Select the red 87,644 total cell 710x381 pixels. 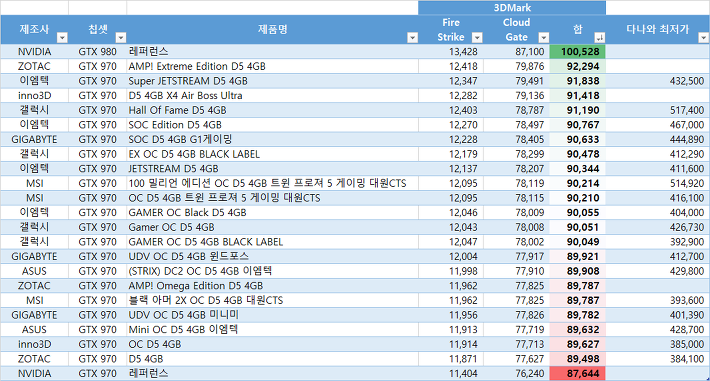[x=578, y=373]
